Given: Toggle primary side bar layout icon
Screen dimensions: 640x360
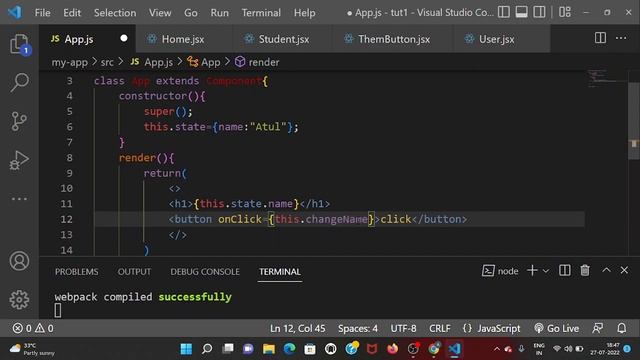Looking at the screenshot, I should click(x=504, y=12).
